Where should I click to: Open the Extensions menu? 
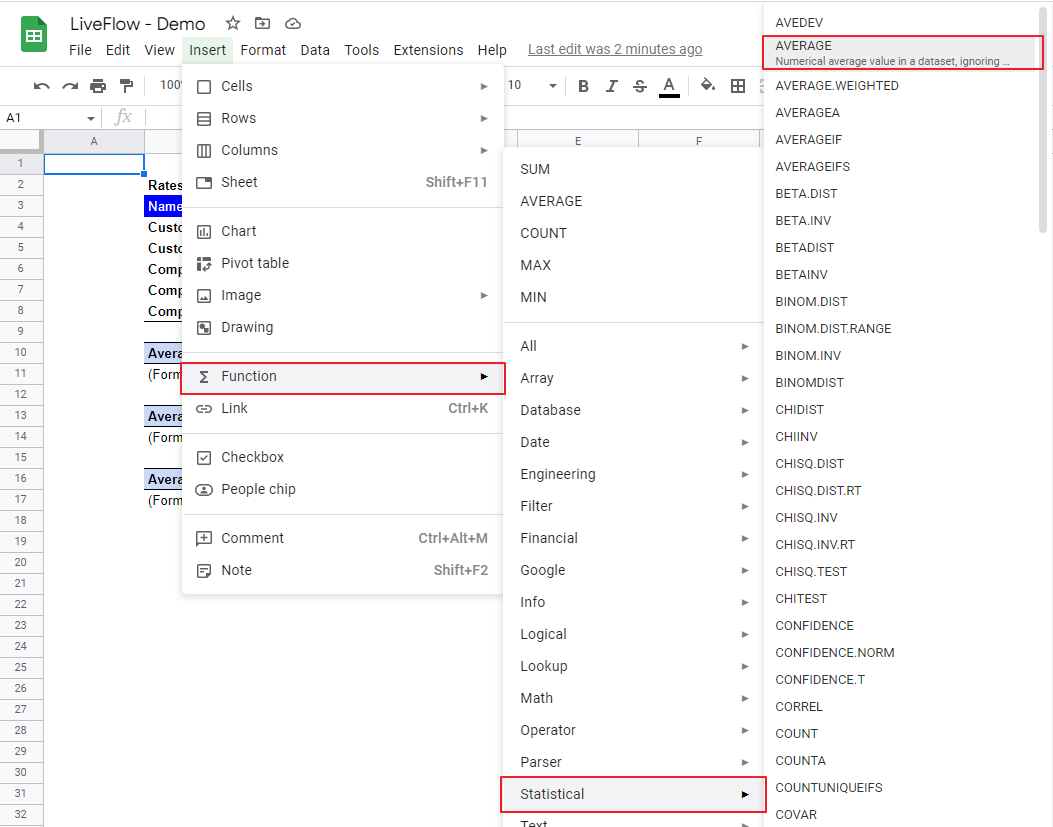pyautogui.click(x=428, y=50)
